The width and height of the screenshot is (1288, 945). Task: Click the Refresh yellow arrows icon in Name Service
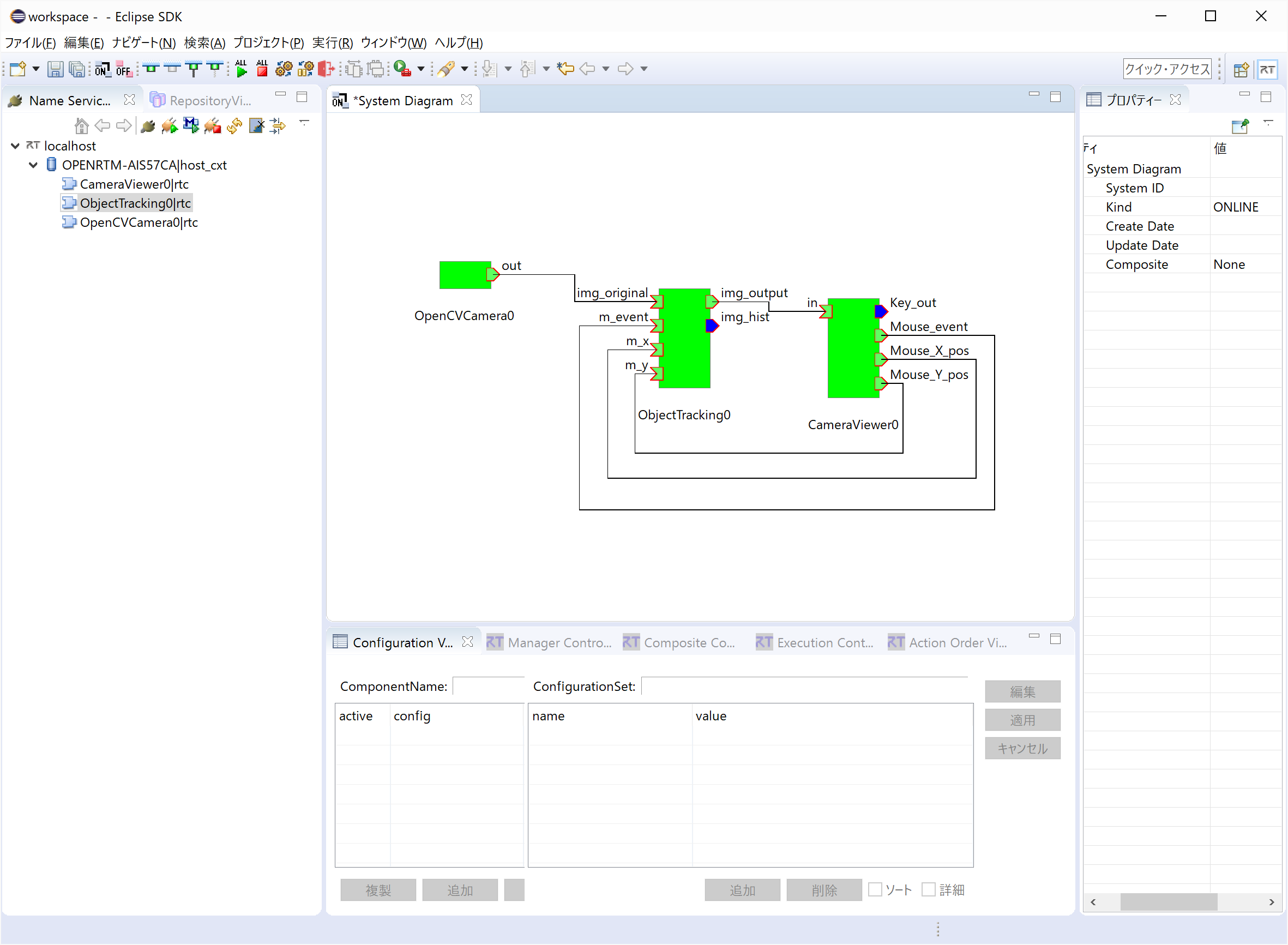click(x=234, y=125)
